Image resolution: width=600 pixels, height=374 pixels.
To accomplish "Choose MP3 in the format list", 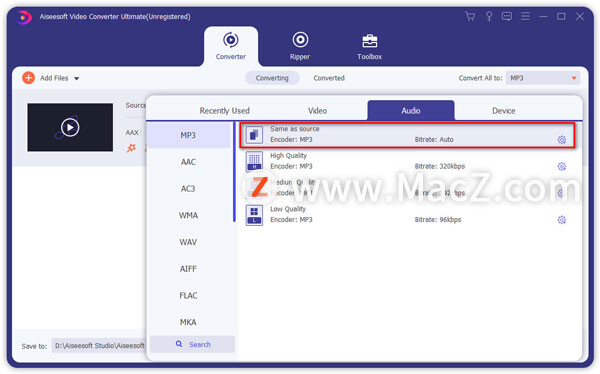I will pyautogui.click(x=188, y=135).
